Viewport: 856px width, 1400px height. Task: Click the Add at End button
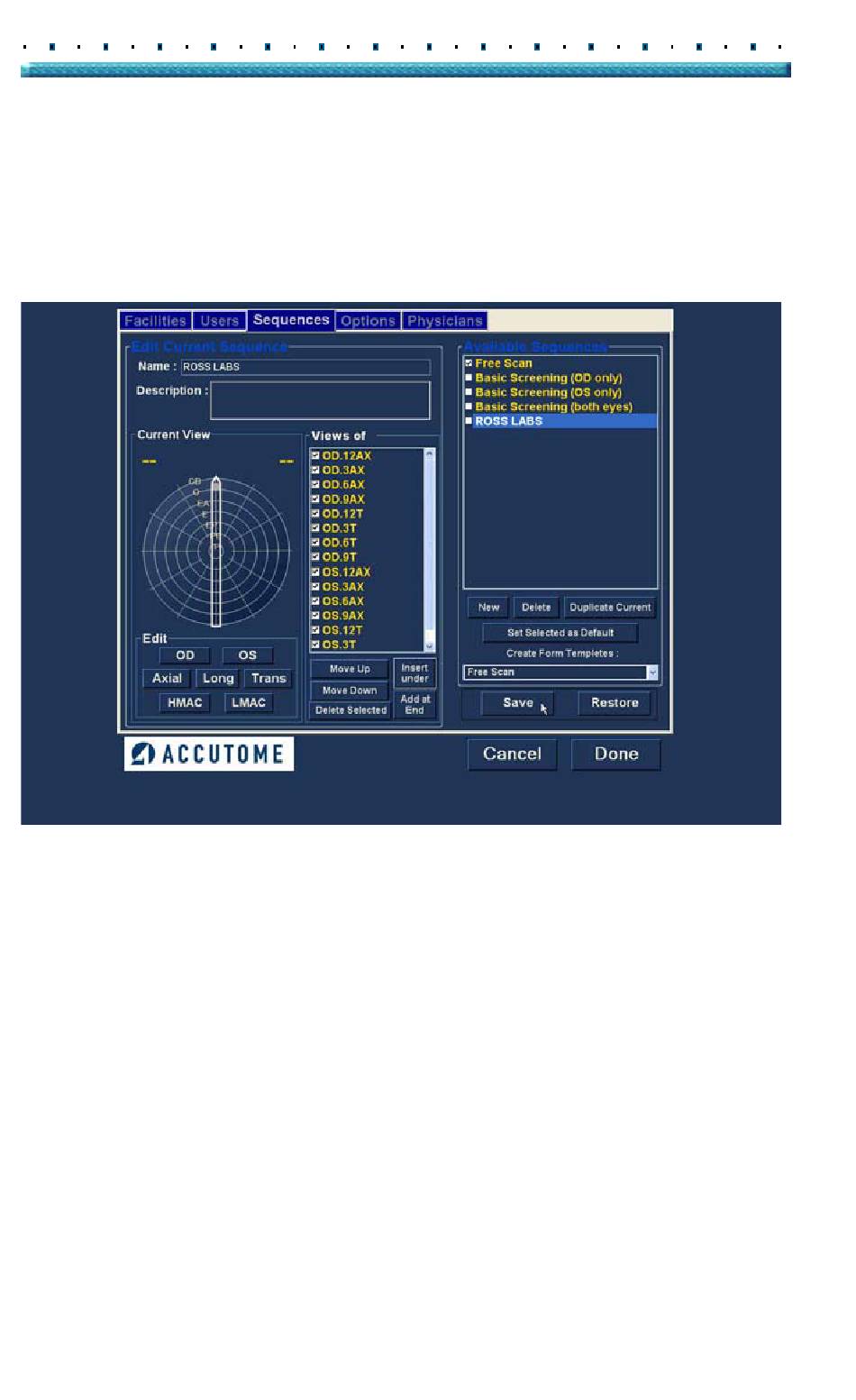tap(414, 705)
